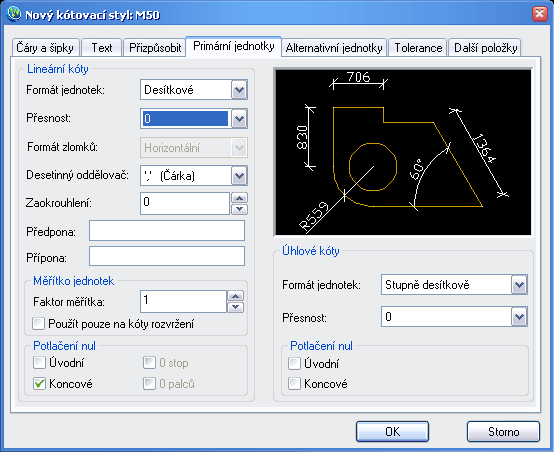This screenshot has height=452, width=554.
Task: Click into the Předpona text field
Action: (x=167, y=231)
